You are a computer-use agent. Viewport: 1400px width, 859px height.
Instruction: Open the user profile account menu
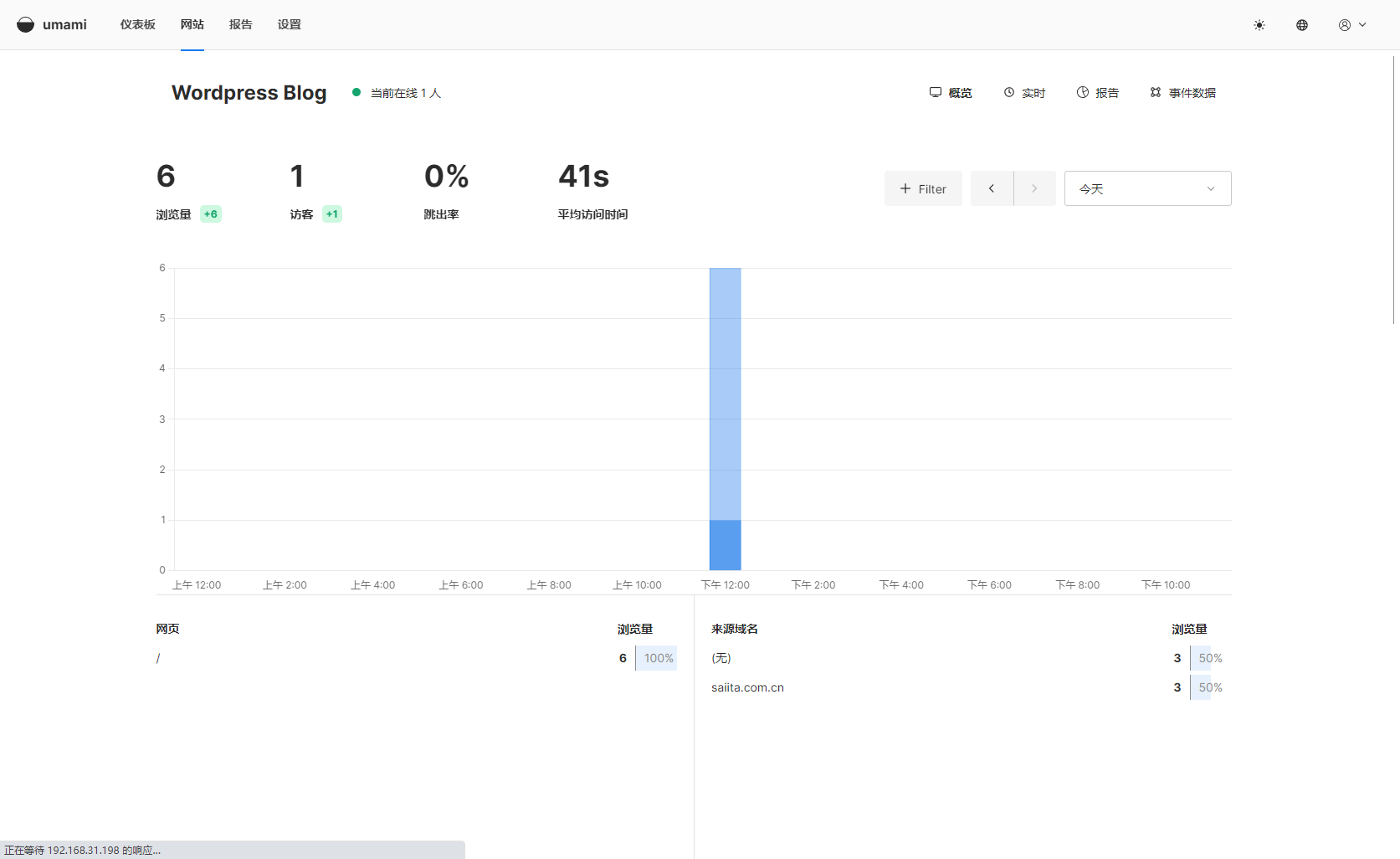point(1351,25)
